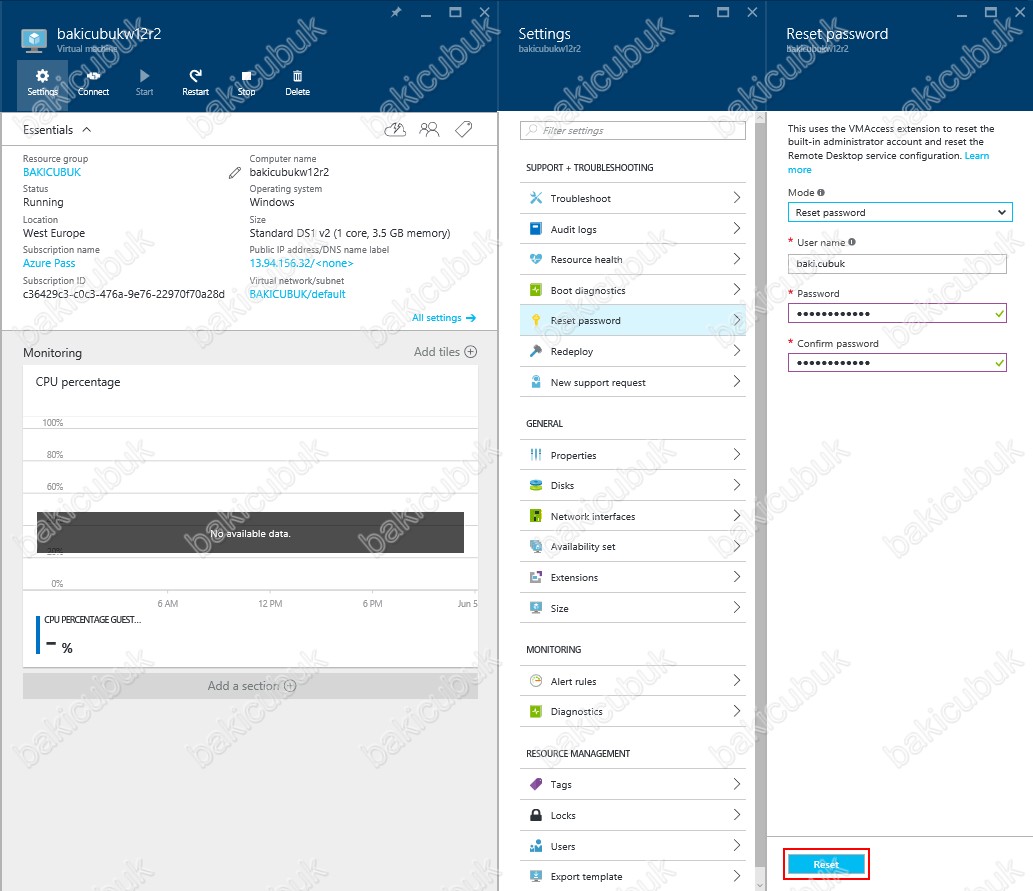
Task: Focus the Filter settings search box
Action: click(x=632, y=130)
